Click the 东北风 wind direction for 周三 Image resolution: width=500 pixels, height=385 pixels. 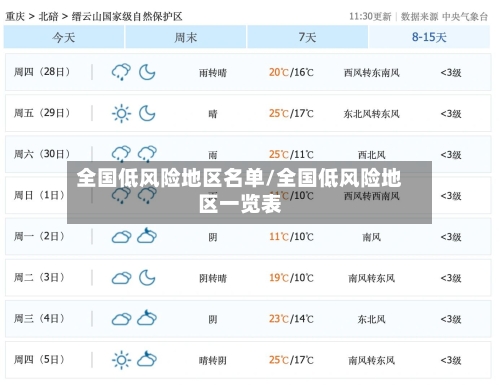[x=372, y=319]
